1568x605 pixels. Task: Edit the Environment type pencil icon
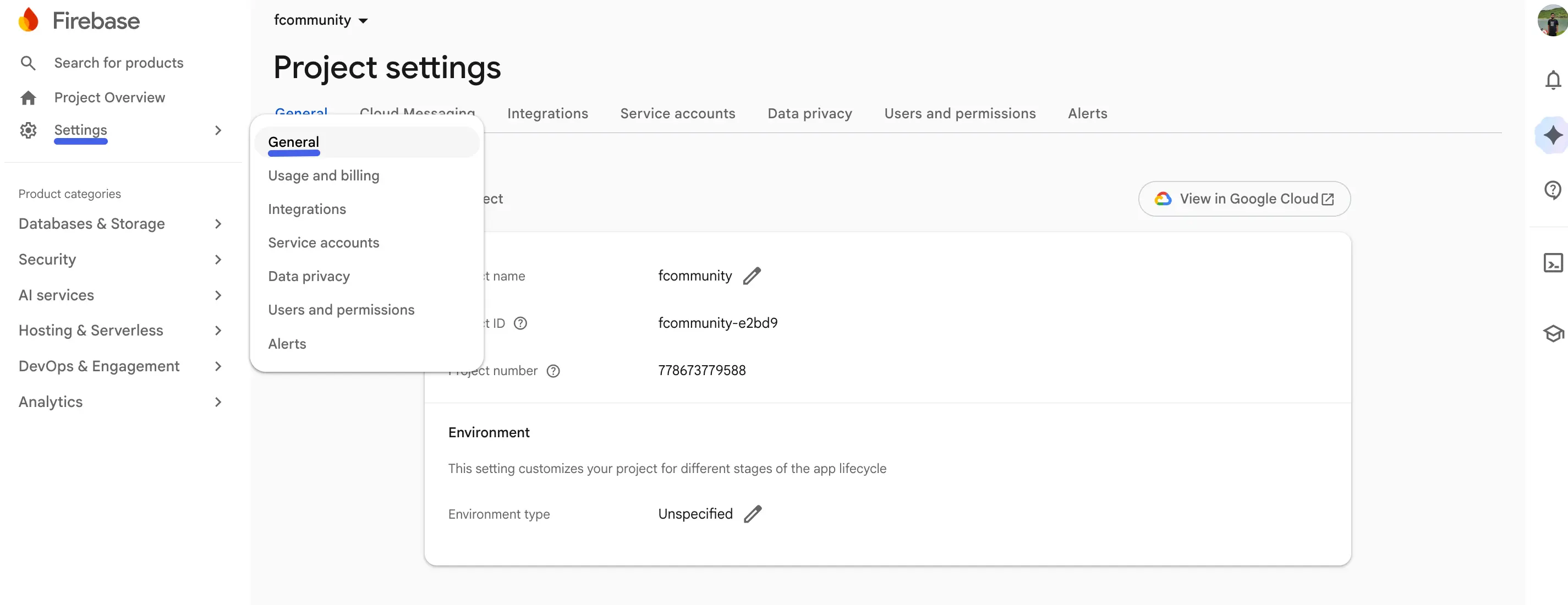[752, 514]
